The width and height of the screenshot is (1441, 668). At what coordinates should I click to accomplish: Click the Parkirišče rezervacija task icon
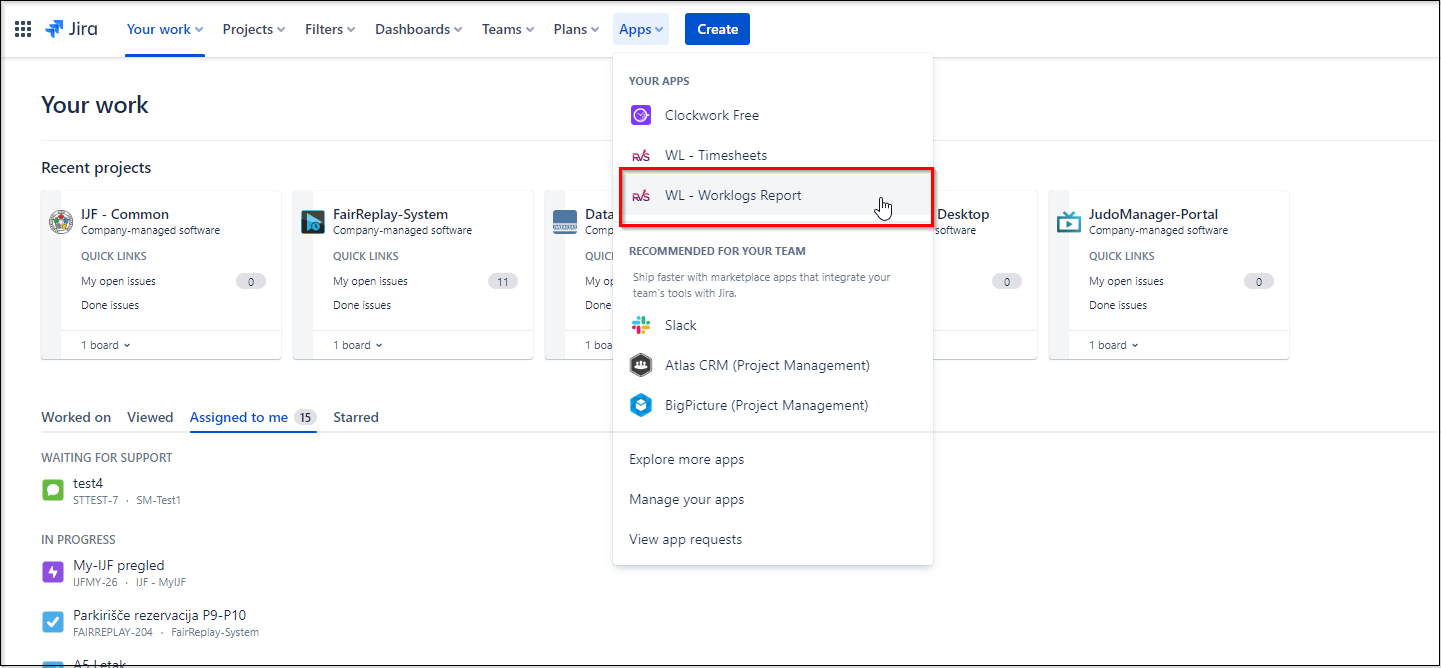[x=53, y=622]
